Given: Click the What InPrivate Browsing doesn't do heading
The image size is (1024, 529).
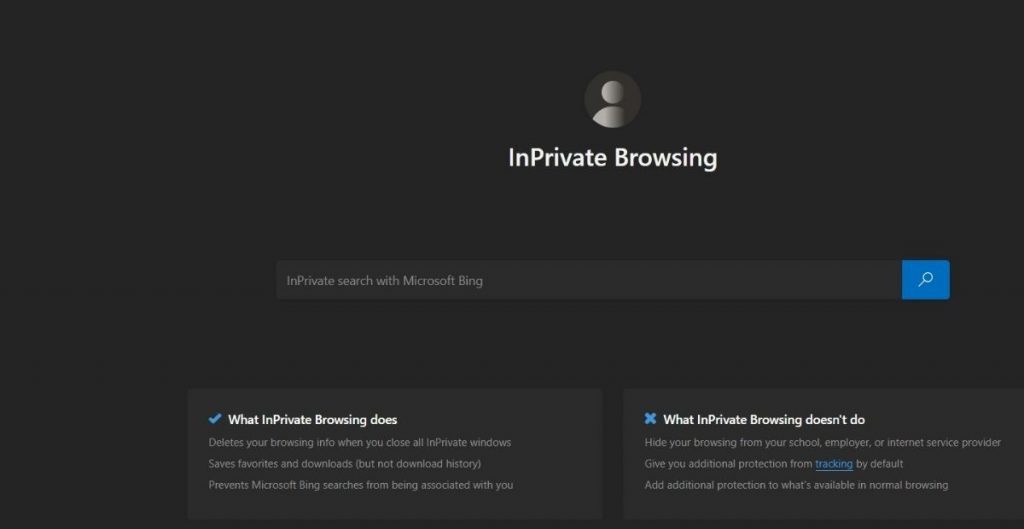Looking at the screenshot, I should pos(764,420).
